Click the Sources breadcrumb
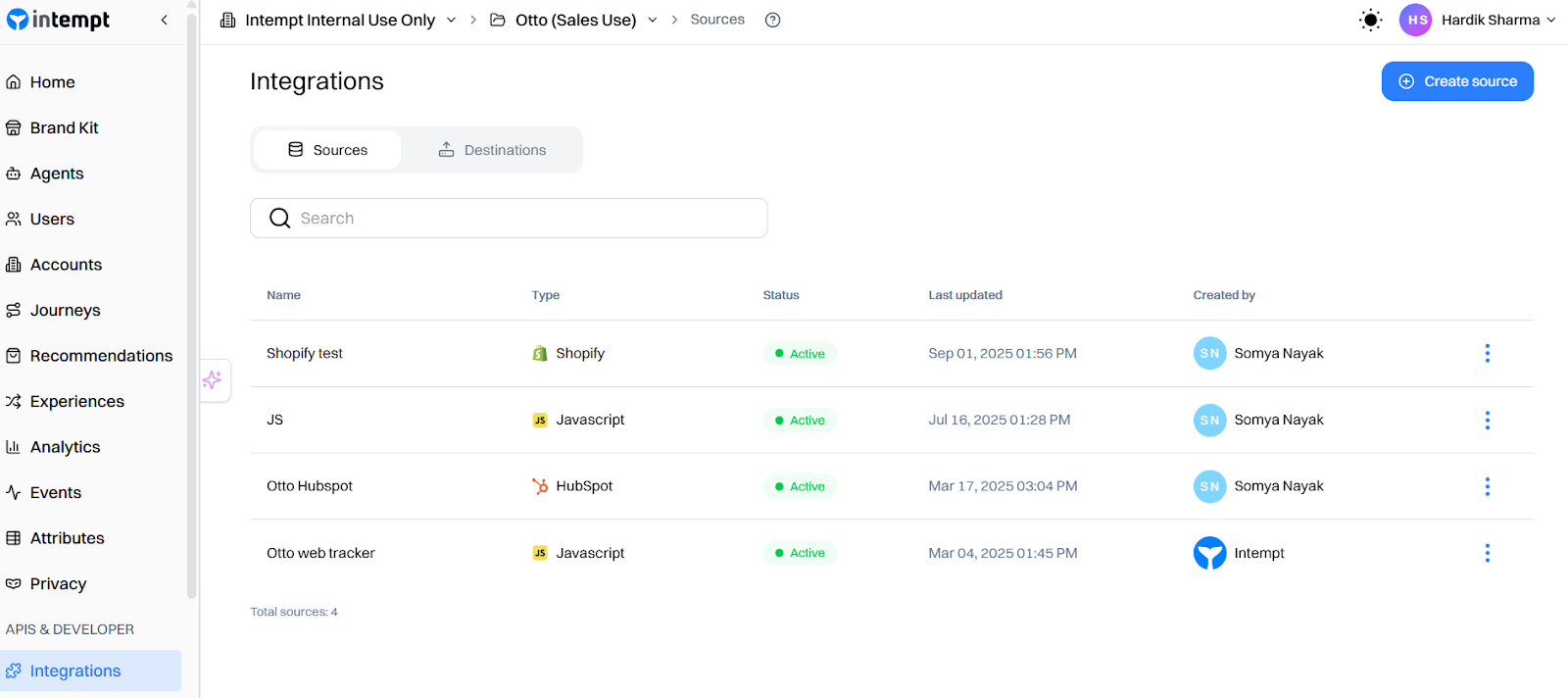The height and width of the screenshot is (698, 1568). coord(717,20)
